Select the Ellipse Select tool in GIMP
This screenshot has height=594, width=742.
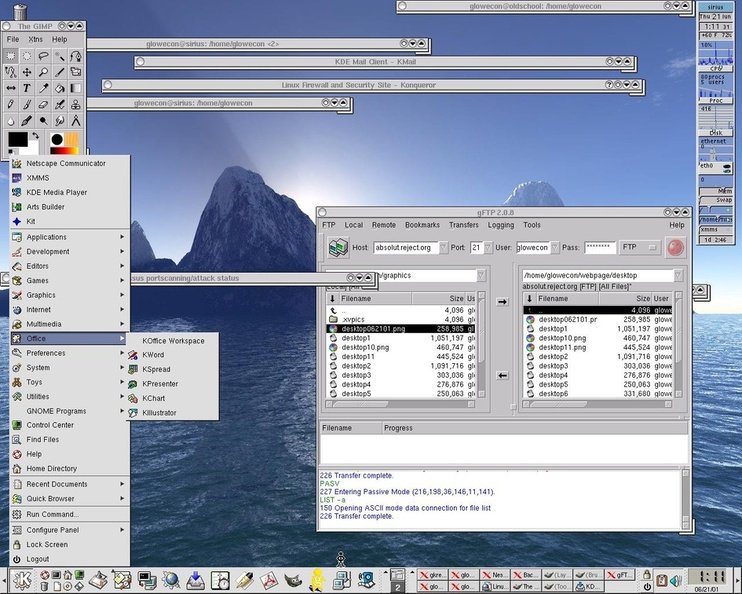[27, 56]
